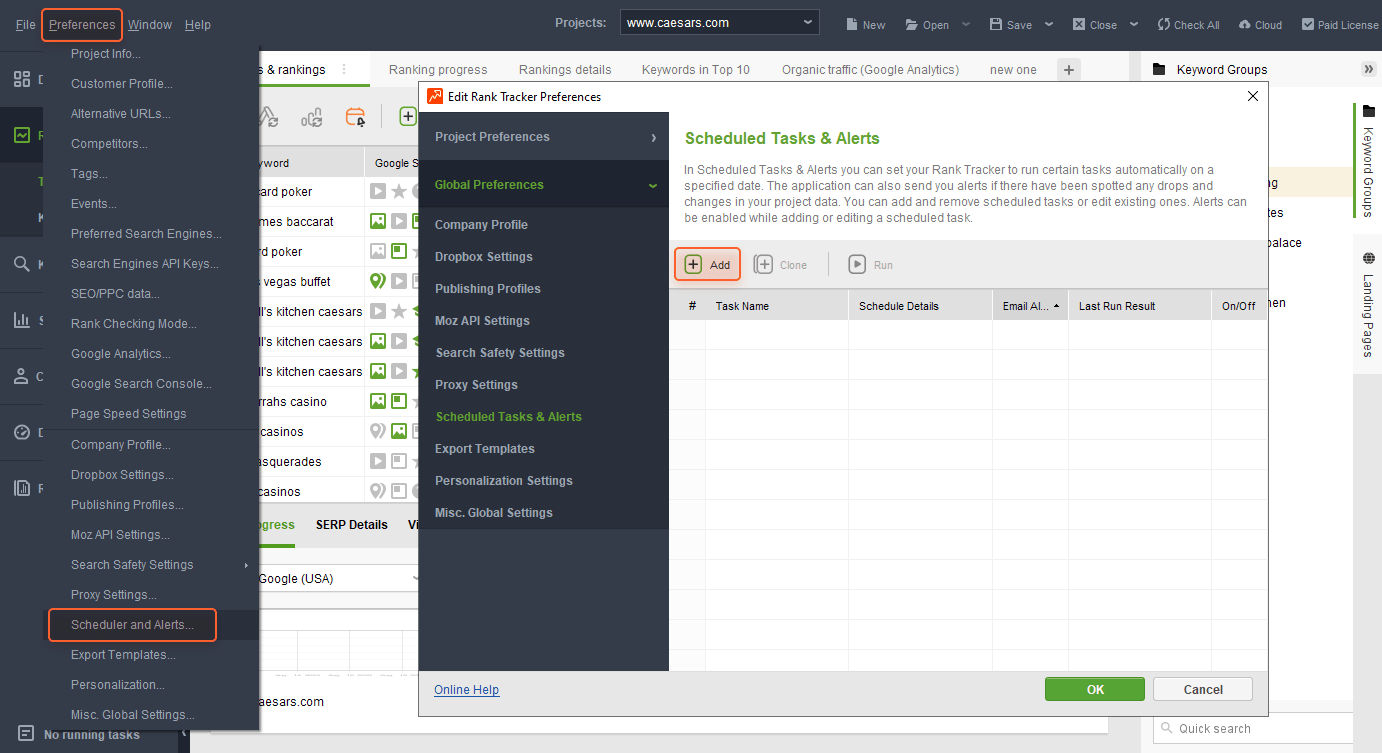The height and width of the screenshot is (753, 1382).
Task: Click the plus to add workspace tab
Action: [x=1069, y=70]
